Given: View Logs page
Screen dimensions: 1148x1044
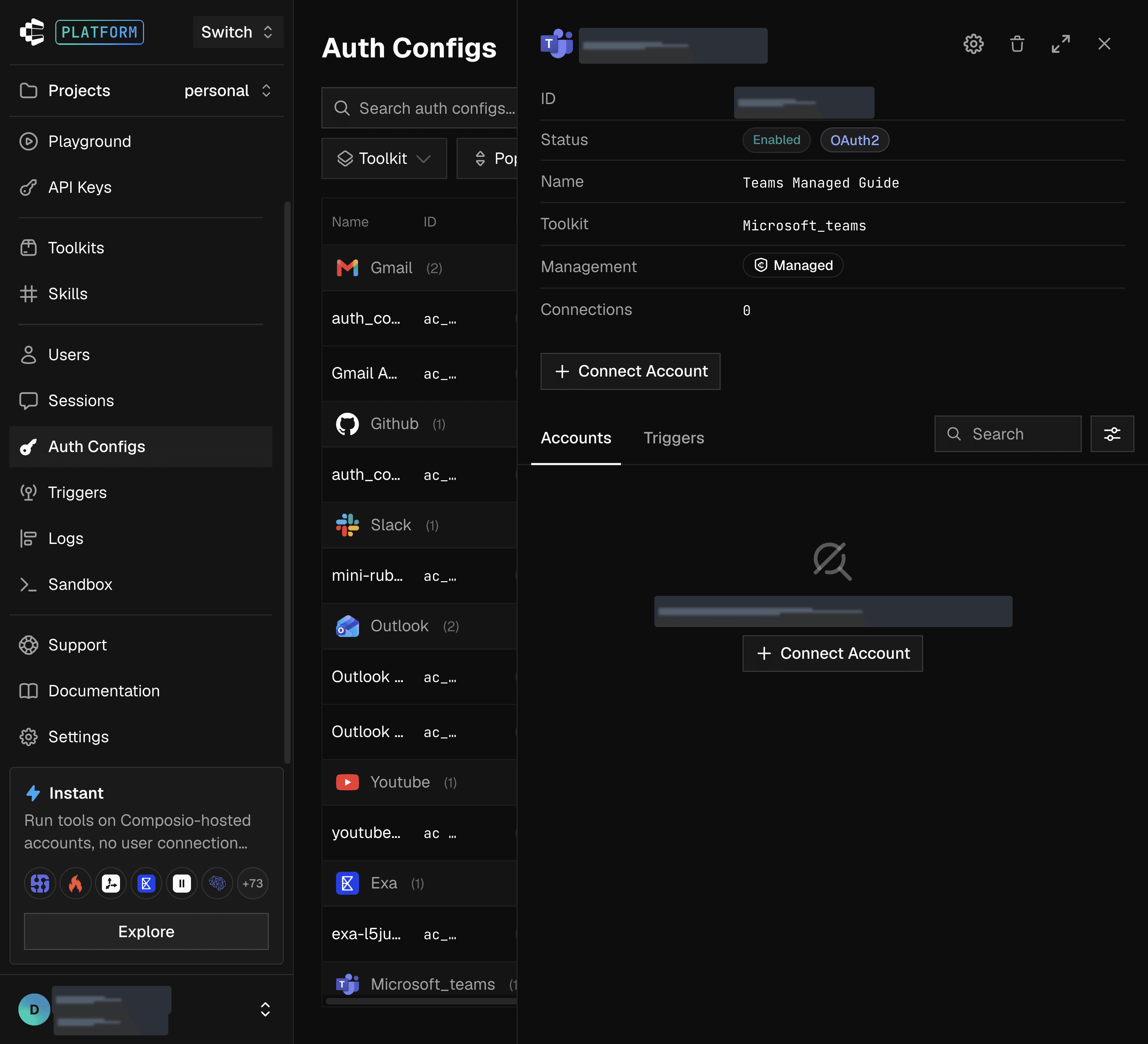Looking at the screenshot, I should pos(141,539).
